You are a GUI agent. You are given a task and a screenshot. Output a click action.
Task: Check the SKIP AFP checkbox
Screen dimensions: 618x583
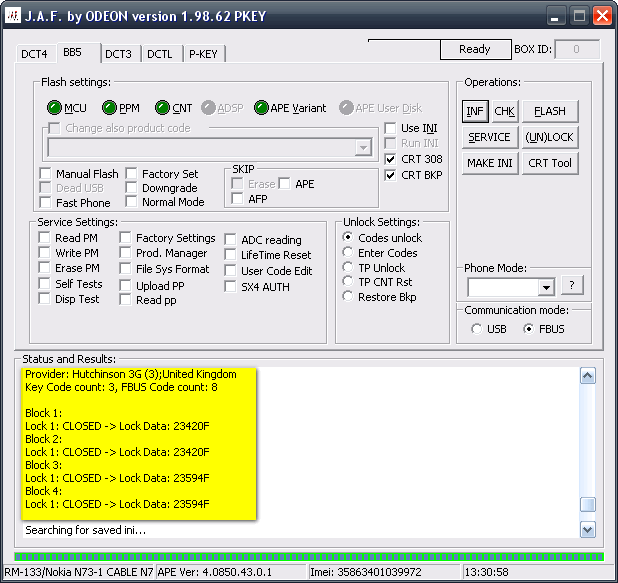pos(238,199)
